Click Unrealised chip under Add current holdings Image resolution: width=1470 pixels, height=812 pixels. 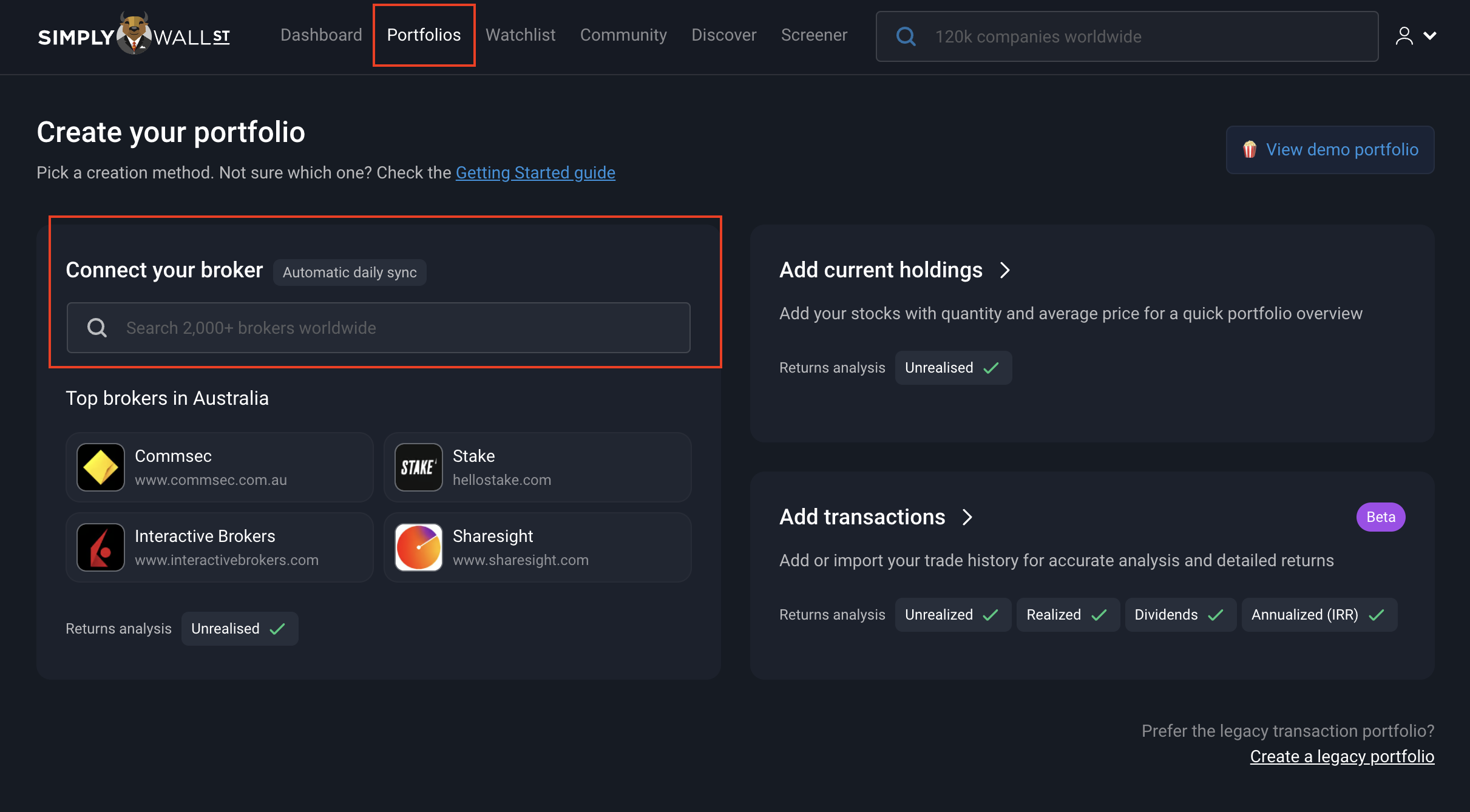pyautogui.click(x=953, y=368)
